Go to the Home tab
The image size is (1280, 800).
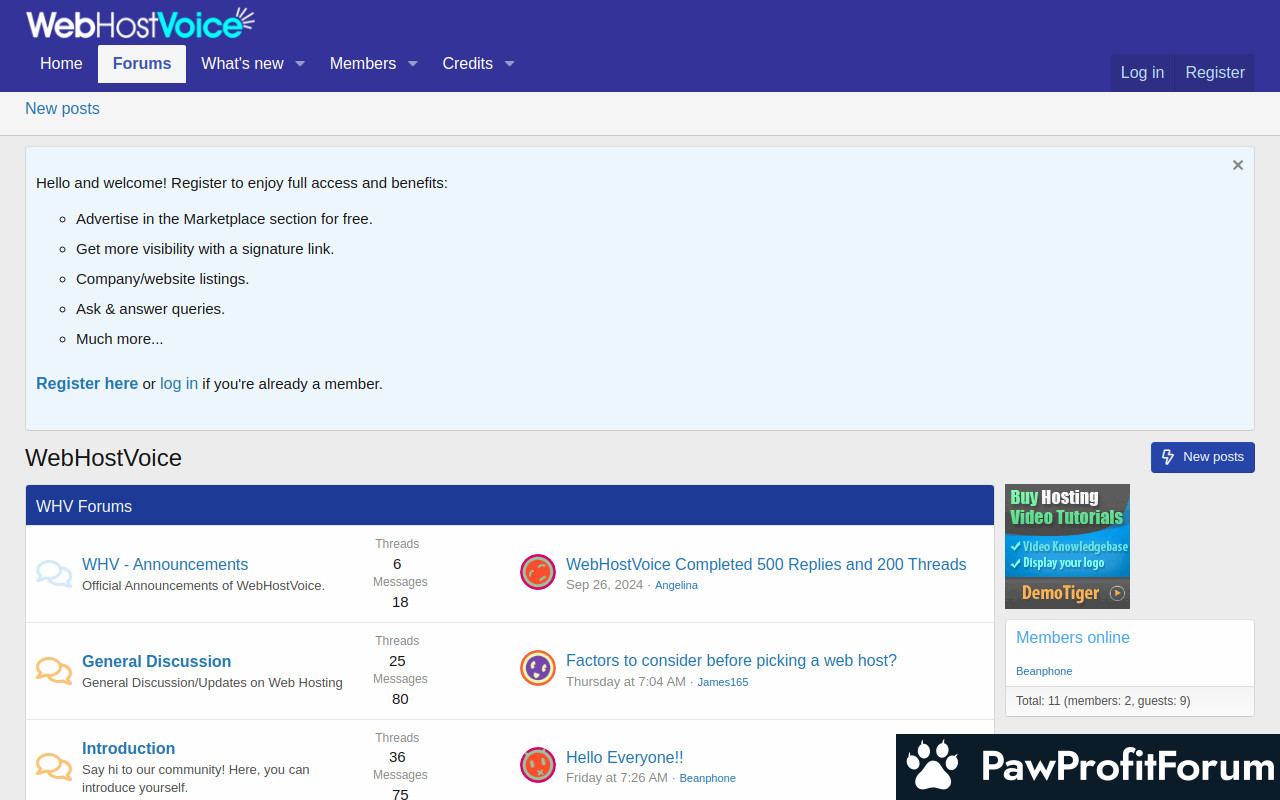pos(61,63)
